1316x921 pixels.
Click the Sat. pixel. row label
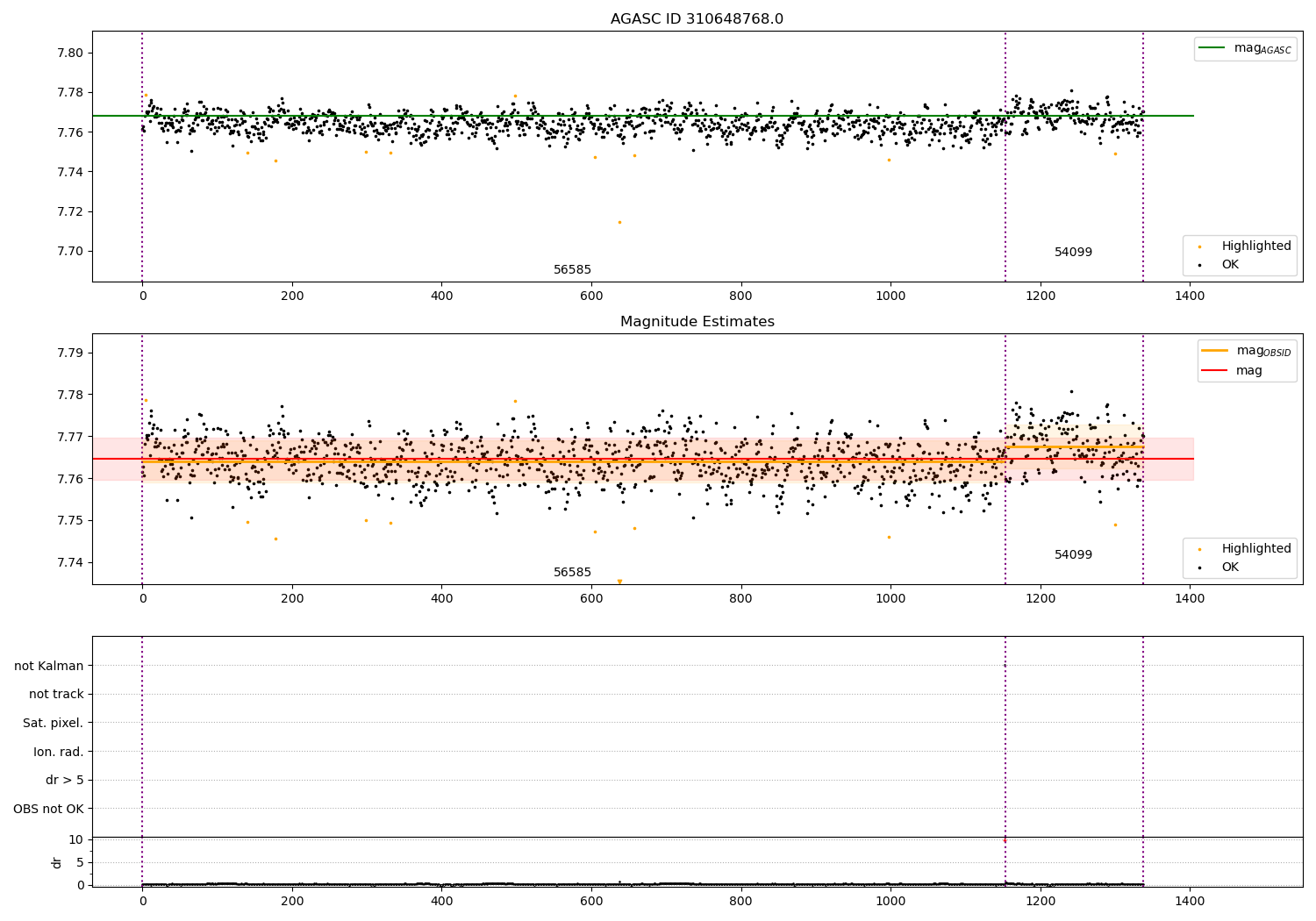(54, 723)
